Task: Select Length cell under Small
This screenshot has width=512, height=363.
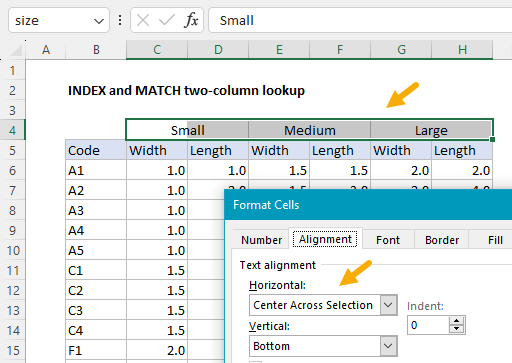Action: 218,150
